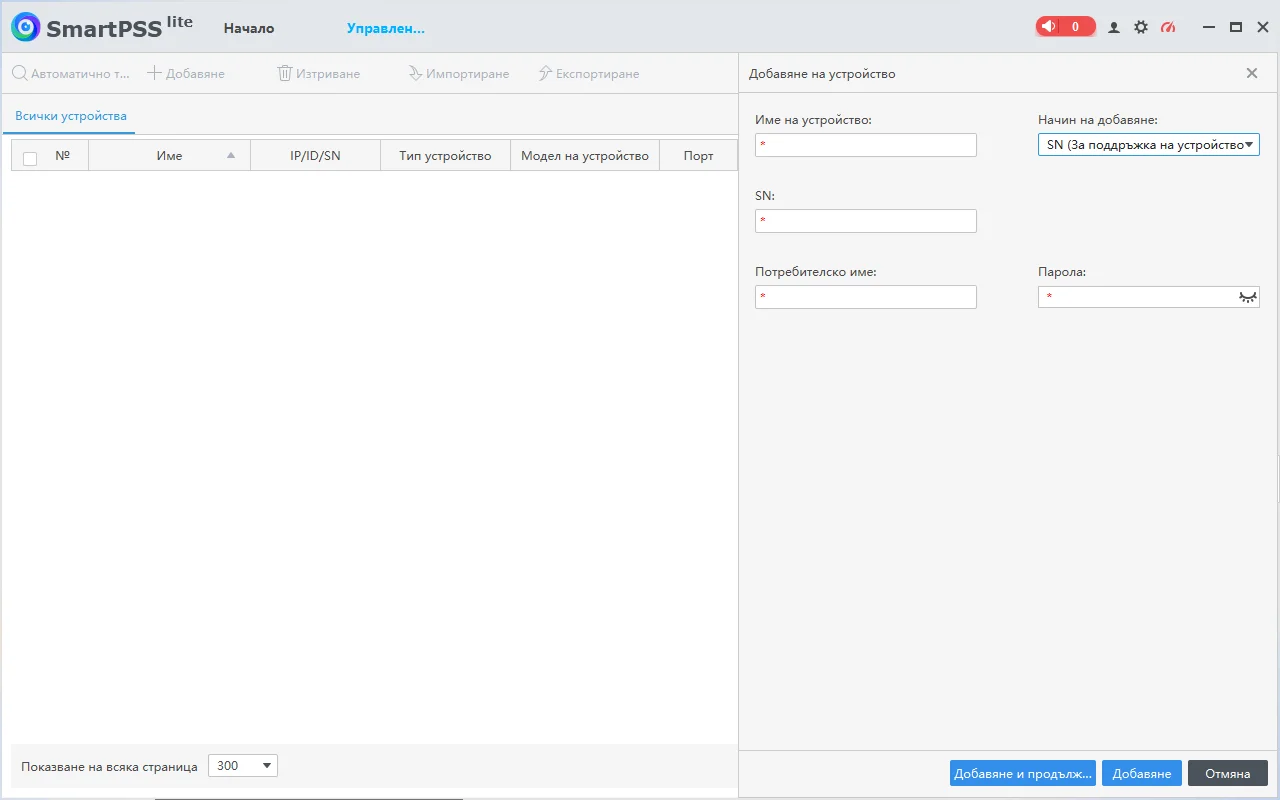
Task: Open the Начин на добавяне dropdown
Action: 1148,145
